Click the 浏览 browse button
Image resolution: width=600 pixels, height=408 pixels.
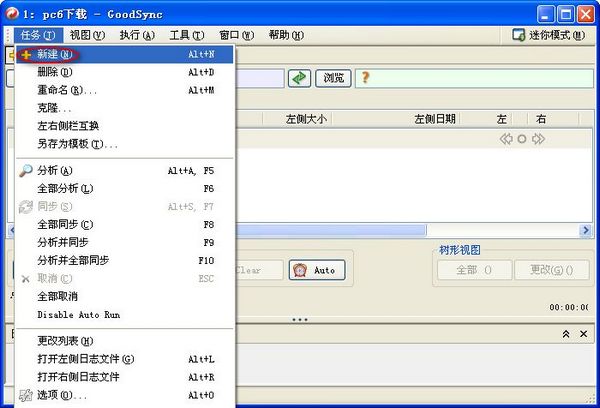point(333,78)
